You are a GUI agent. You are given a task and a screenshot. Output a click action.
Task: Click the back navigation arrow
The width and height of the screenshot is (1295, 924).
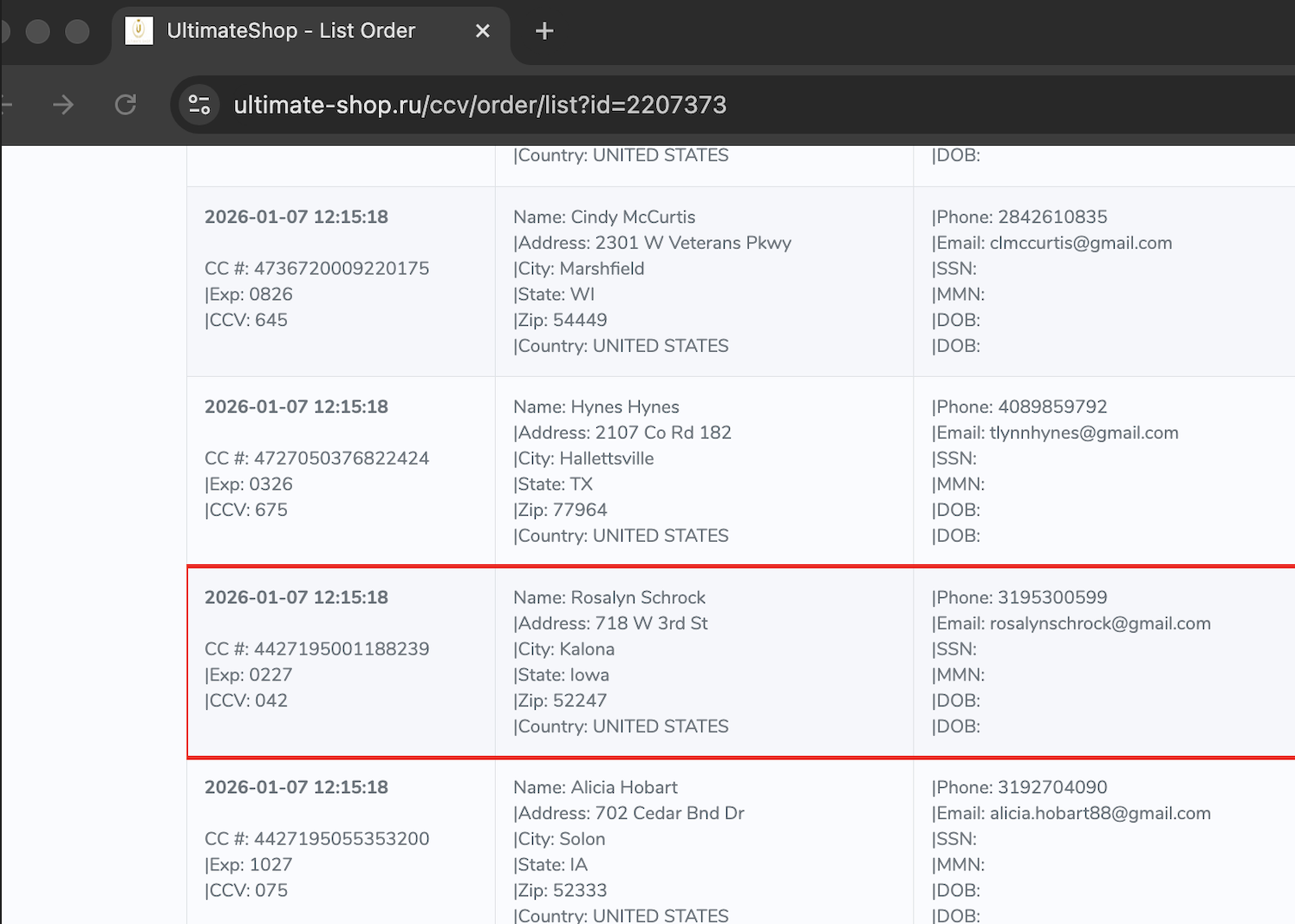click(5, 105)
